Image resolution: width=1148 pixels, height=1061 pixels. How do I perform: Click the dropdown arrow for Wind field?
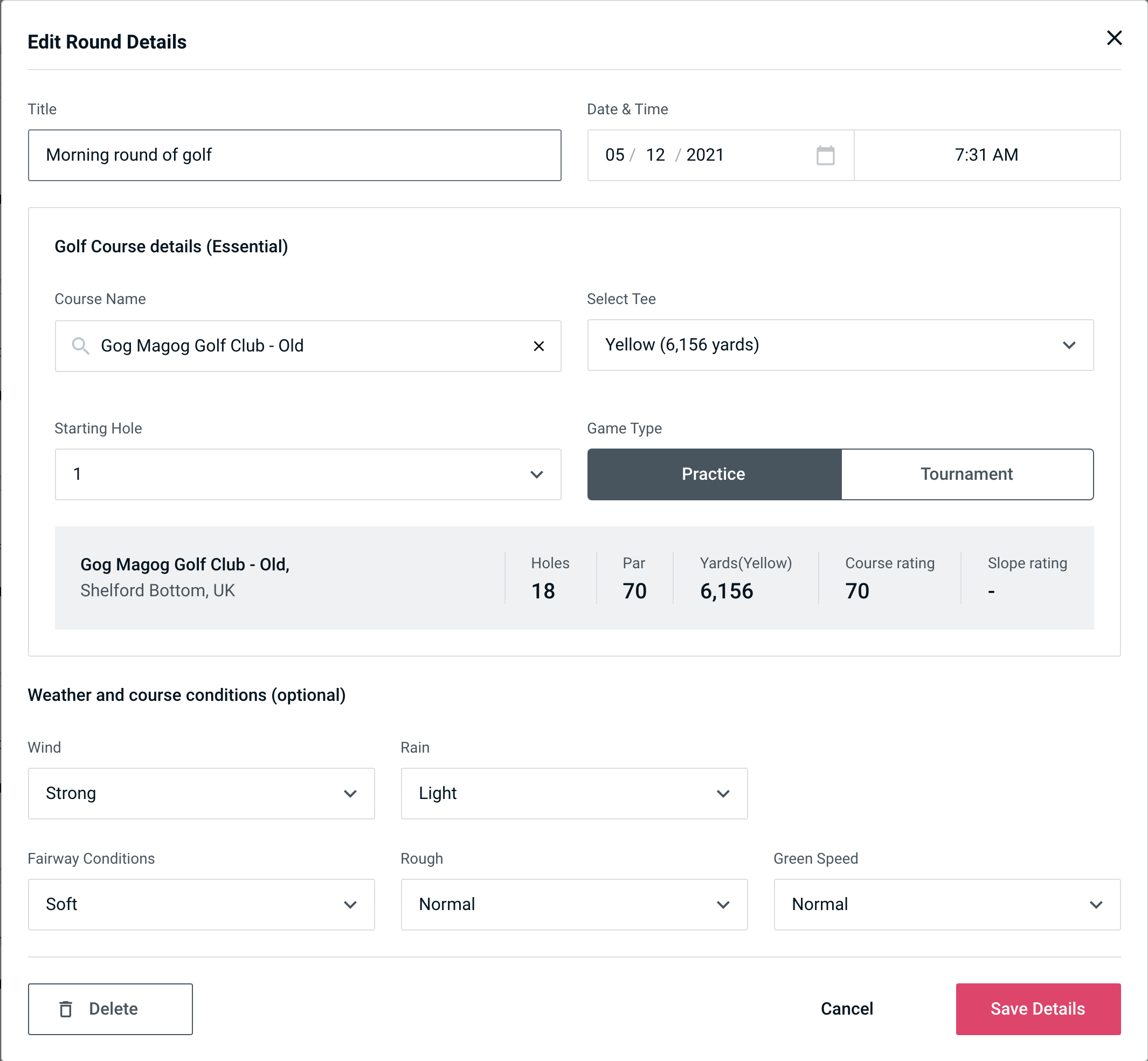pyautogui.click(x=352, y=794)
